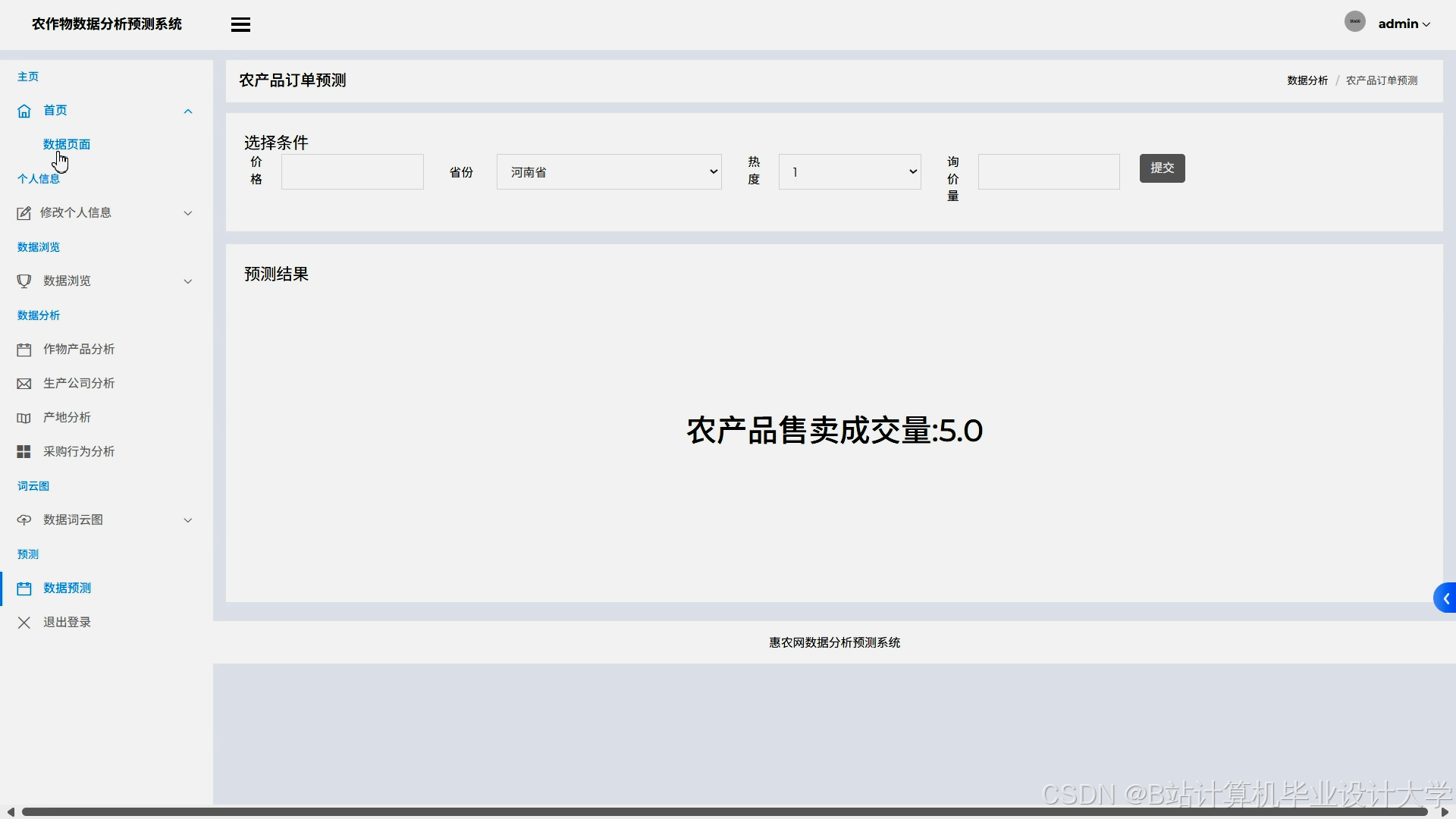Collapse the right-edge panel chevron
1456x819 pixels.
(1445, 598)
